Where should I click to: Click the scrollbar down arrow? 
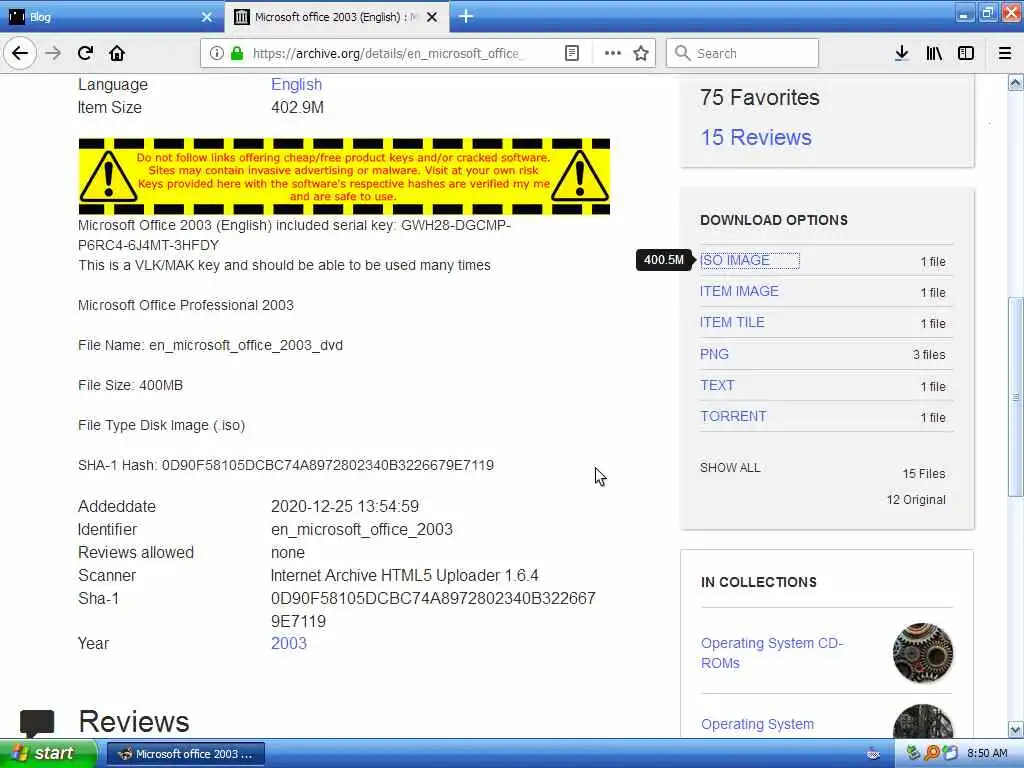(x=1015, y=729)
